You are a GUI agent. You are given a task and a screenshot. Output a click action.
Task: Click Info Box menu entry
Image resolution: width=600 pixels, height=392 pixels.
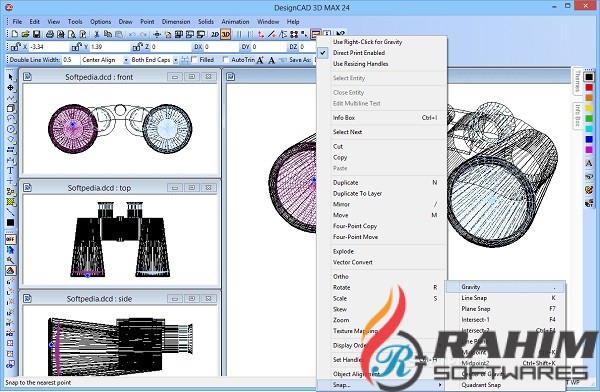382,118
